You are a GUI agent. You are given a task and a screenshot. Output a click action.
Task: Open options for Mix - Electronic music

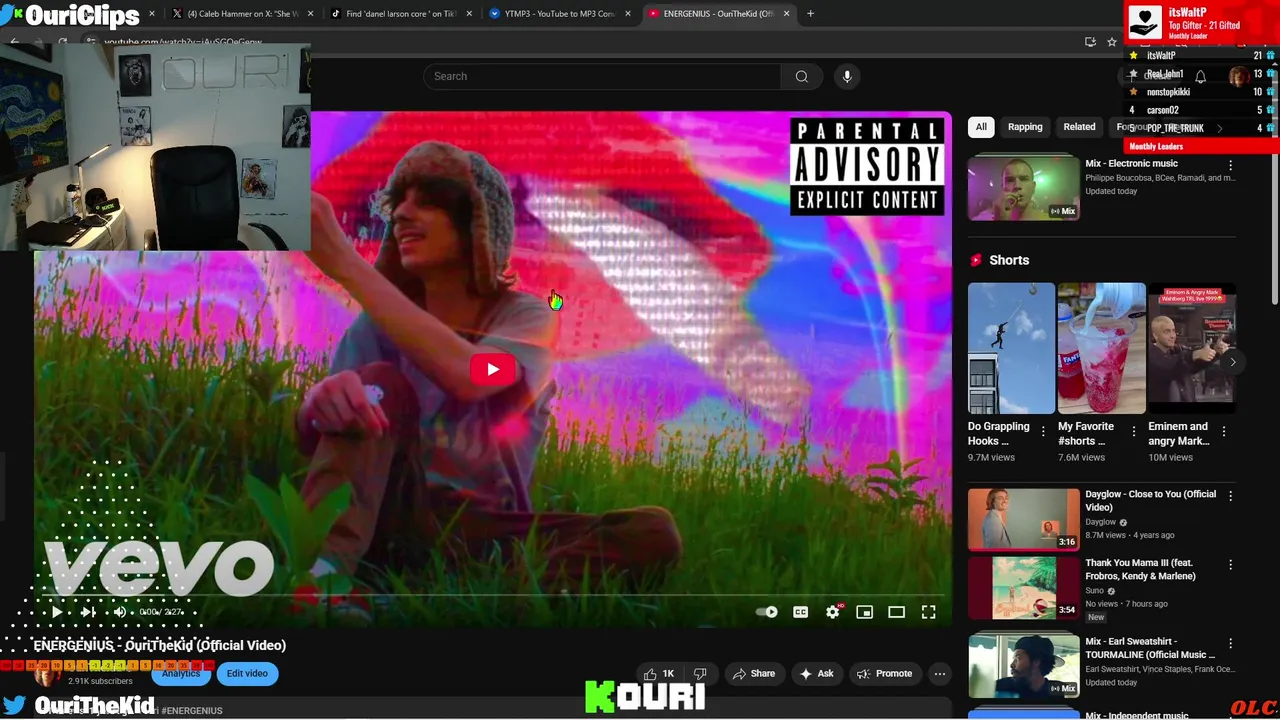(1231, 165)
